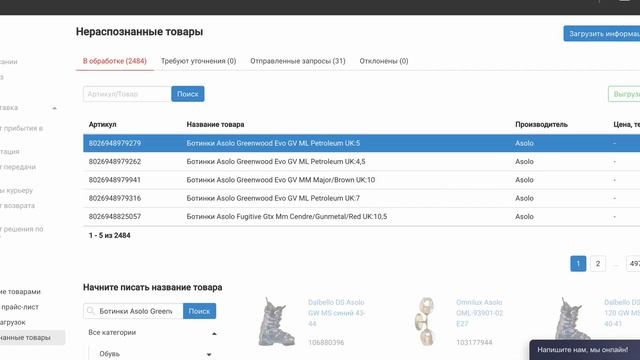Click the 'Артикул' column header

(102, 124)
